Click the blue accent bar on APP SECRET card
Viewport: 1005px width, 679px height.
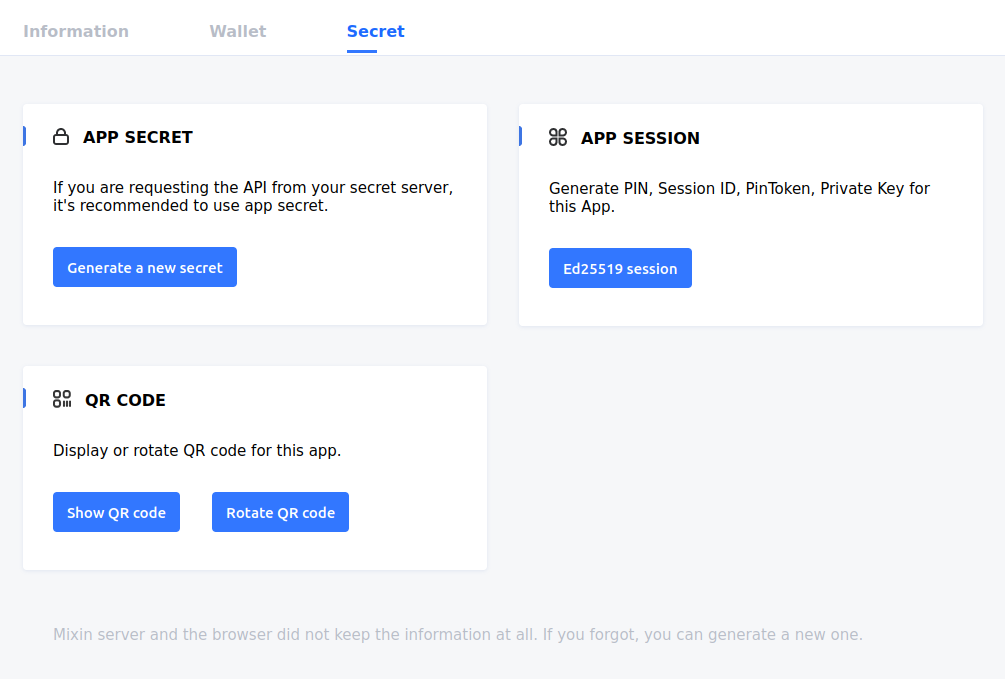pyautogui.click(x=24, y=136)
